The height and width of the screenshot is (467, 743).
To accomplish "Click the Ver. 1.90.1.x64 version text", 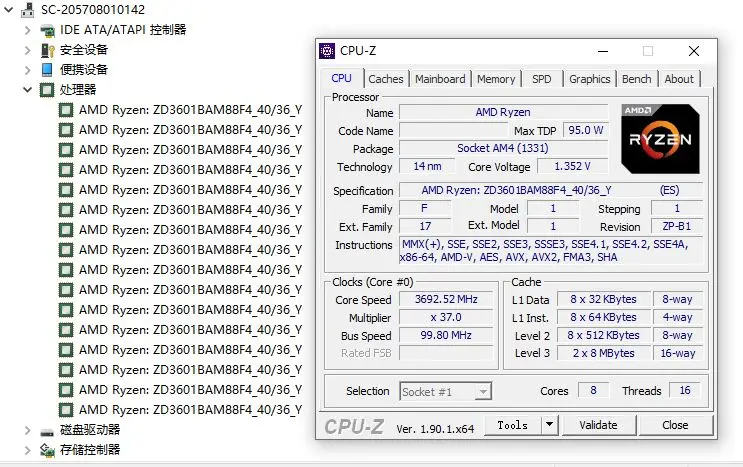I will (435, 429).
